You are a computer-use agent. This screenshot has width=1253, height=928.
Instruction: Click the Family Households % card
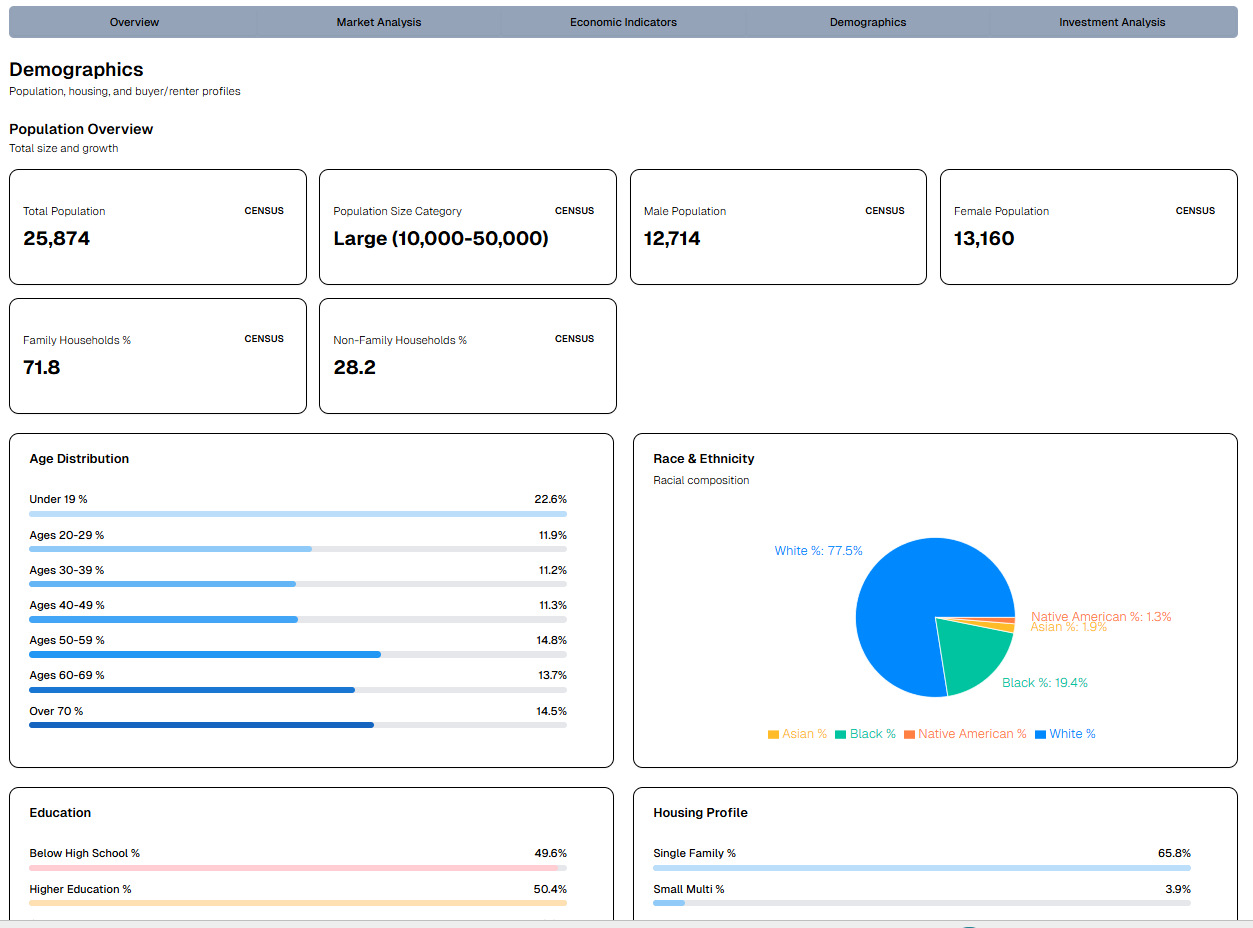[157, 355]
